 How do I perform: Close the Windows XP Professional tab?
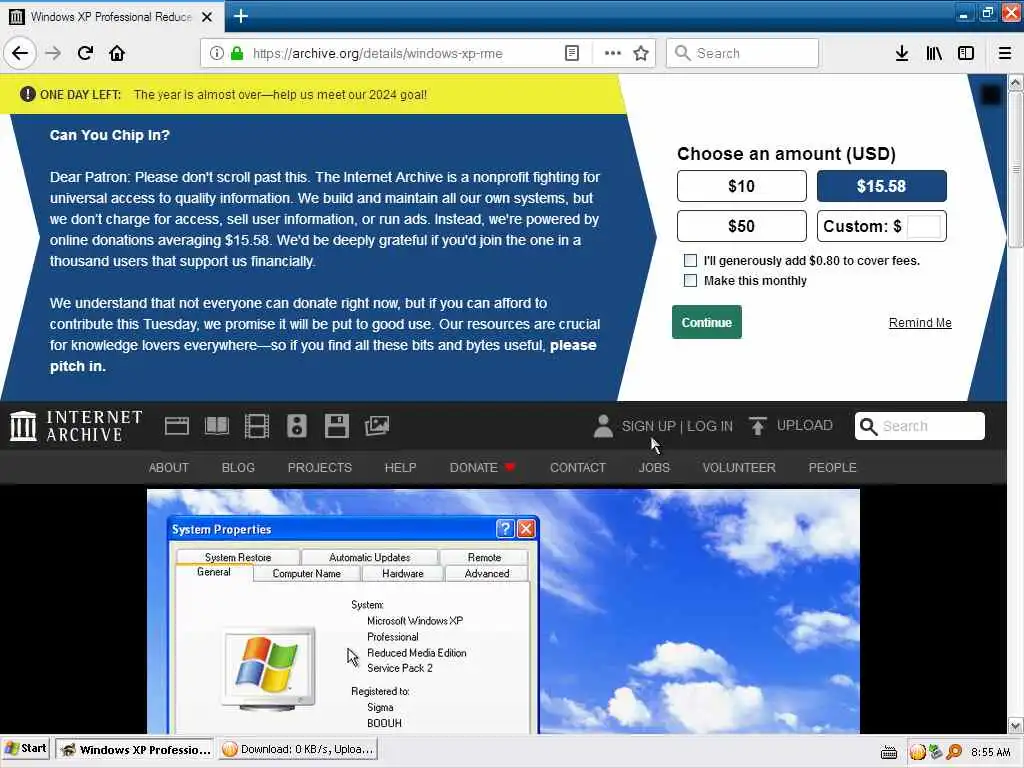coord(207,17)
